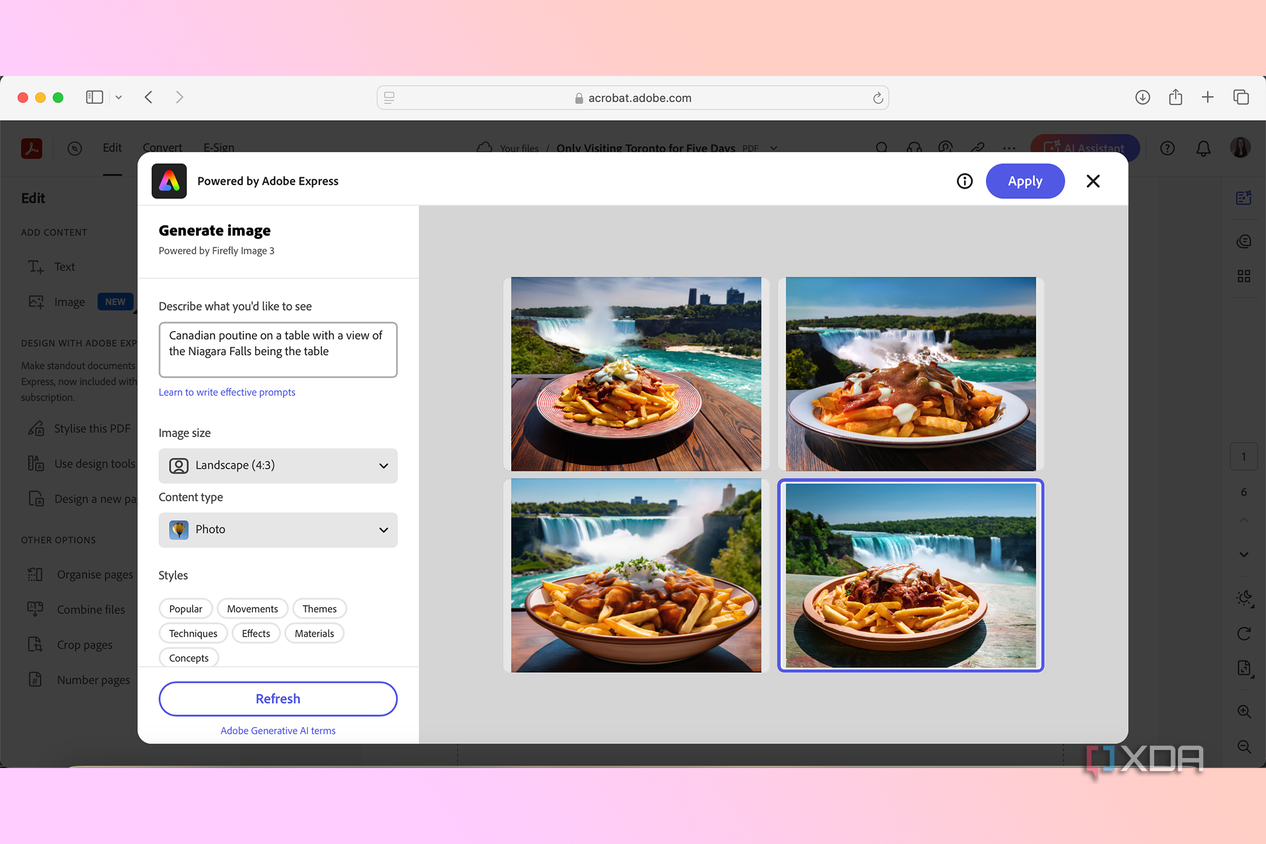Select the Themes styles chip
Image resolution: width=1266 pixels, height=844 pixels.
pos(320,609)
